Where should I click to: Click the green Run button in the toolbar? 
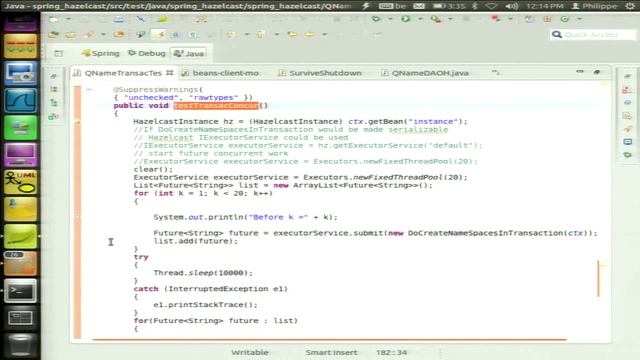click(x=405, y=19)
